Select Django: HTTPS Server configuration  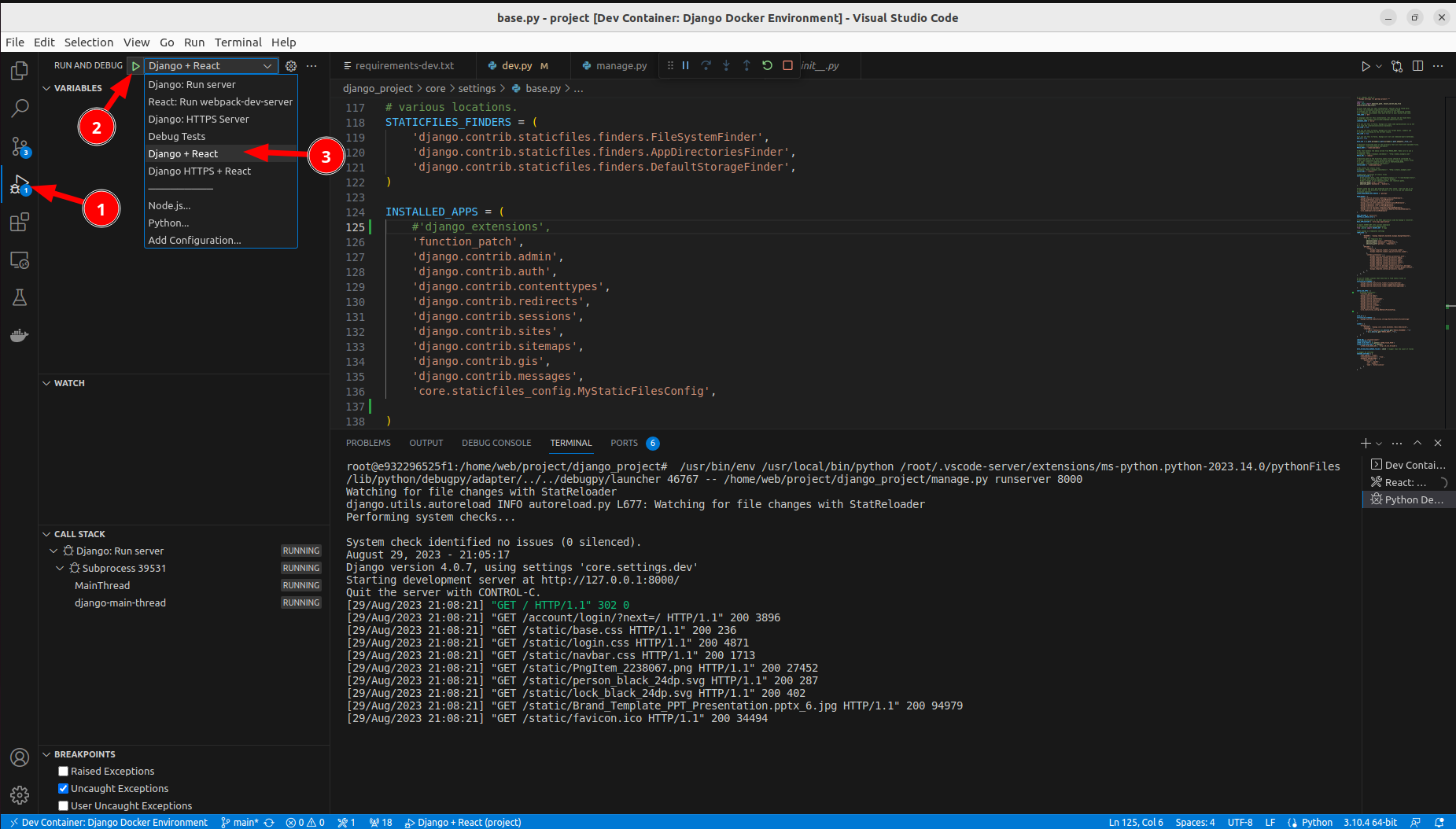[221, 119]
